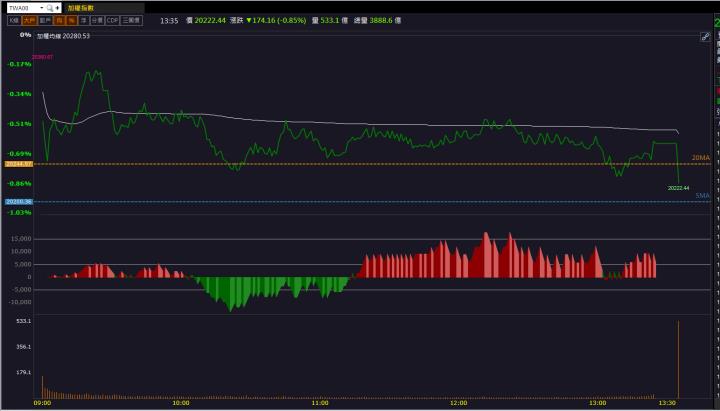This screenshot has height=411, width=720.
Task: Click the 淨 toolbar button
Action: (83, 20)
